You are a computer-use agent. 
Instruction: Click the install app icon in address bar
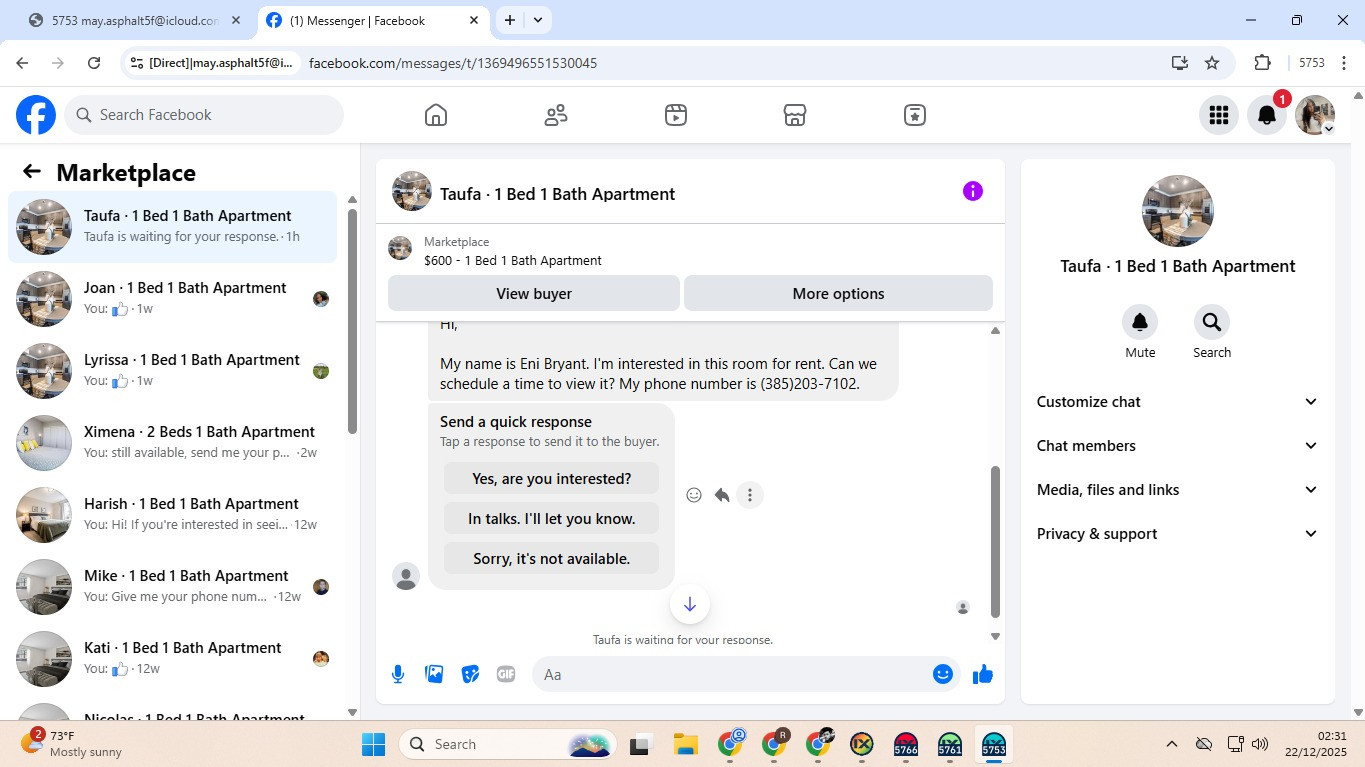click(x=1180, y=63)
